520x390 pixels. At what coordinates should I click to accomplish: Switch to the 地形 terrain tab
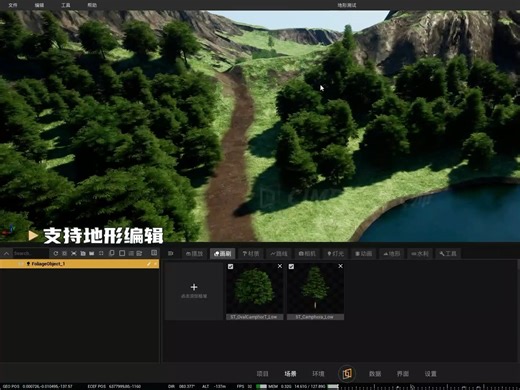392,254
